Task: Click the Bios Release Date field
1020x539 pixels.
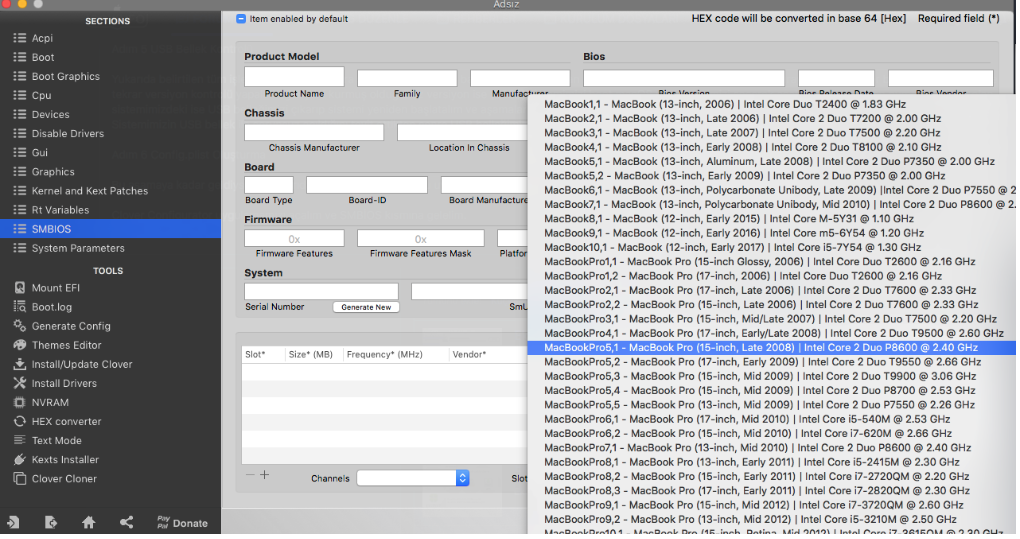Action: (836, 79)
